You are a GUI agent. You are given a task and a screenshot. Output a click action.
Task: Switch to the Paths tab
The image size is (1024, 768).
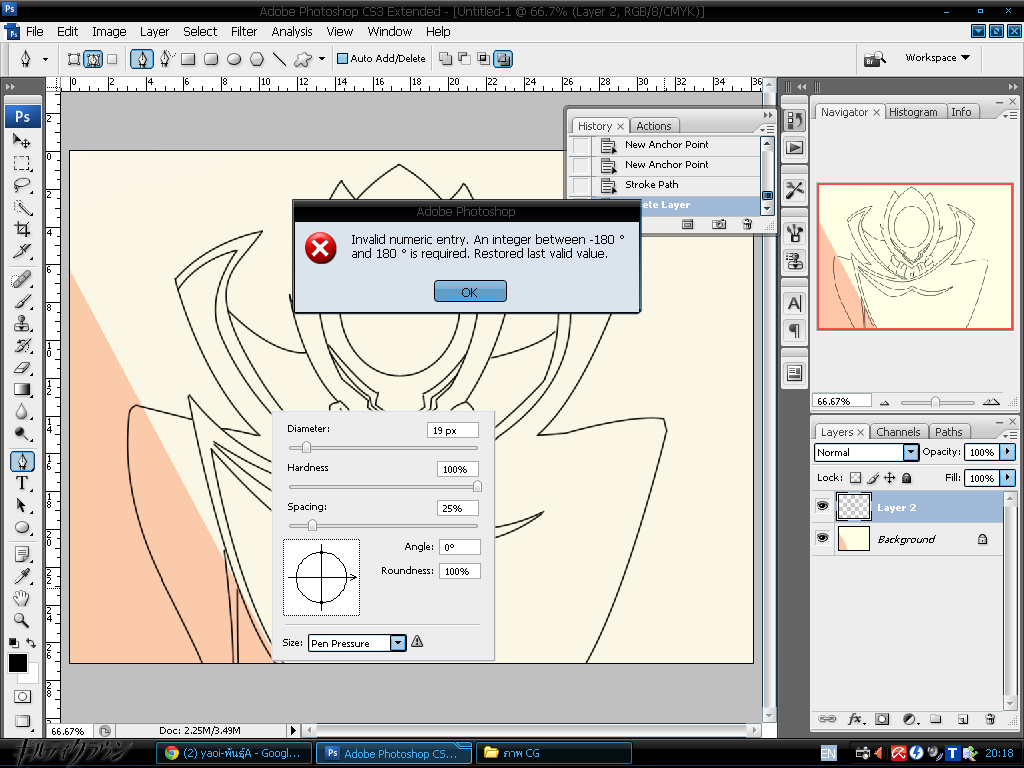[x=948, y=432]
